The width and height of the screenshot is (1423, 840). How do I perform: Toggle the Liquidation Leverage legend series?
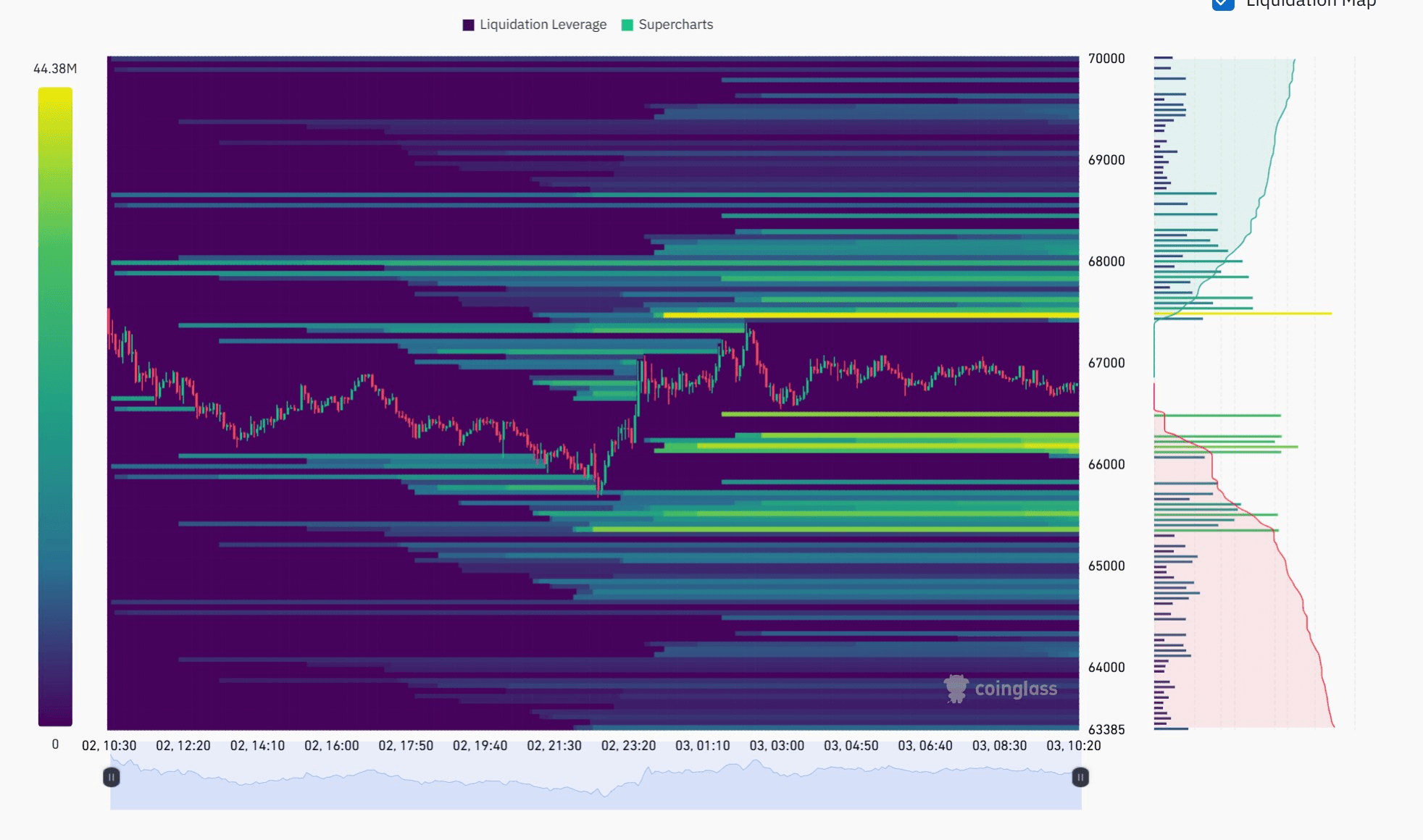point(543,25)
